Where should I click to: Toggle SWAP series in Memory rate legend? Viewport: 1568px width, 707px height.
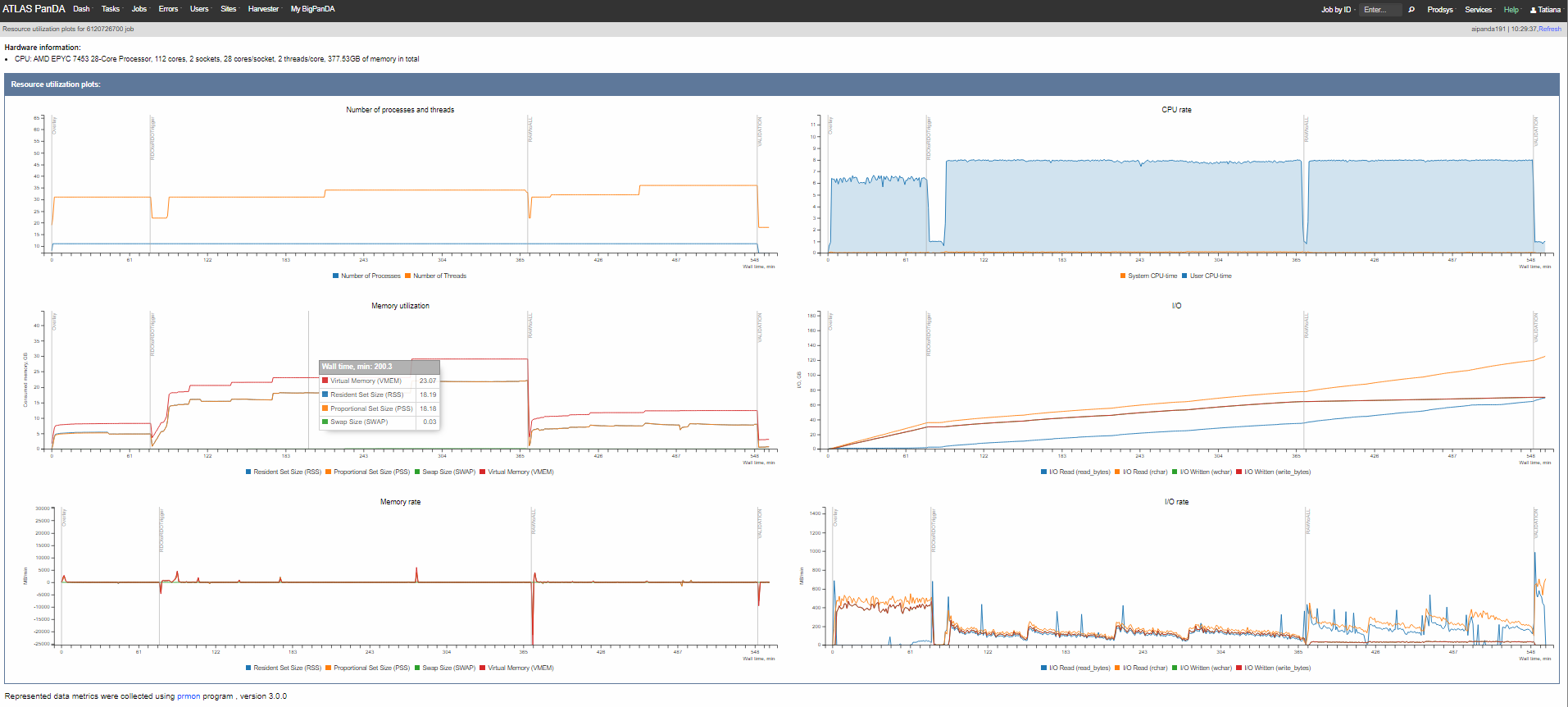pos(445,668)
